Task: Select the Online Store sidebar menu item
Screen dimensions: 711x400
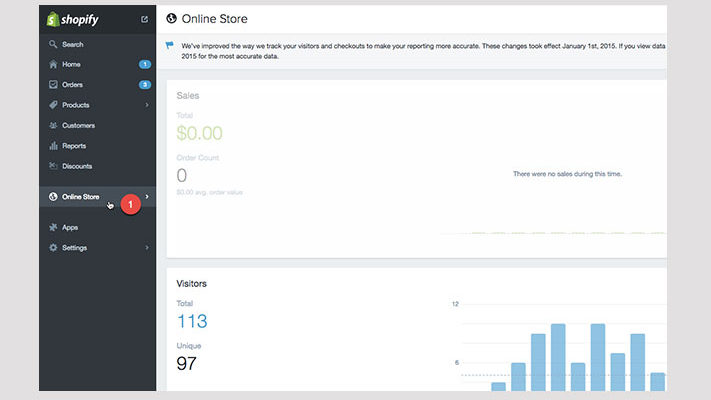Action: pyautogui.click(x=81, y=197)
